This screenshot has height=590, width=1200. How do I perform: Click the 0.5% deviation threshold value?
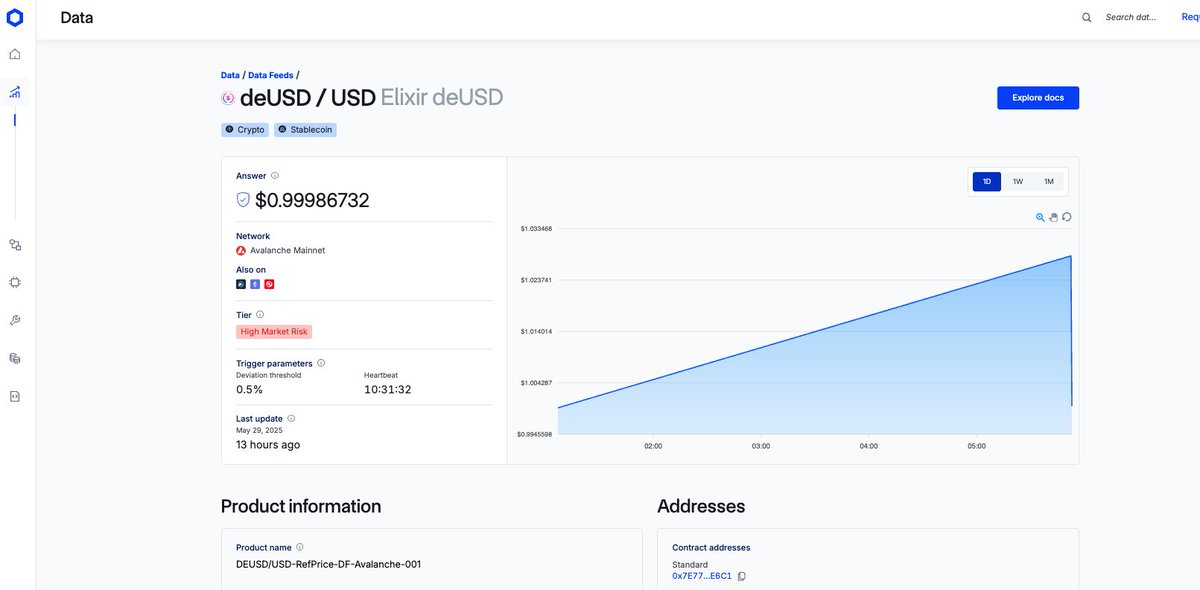[249, 389]
